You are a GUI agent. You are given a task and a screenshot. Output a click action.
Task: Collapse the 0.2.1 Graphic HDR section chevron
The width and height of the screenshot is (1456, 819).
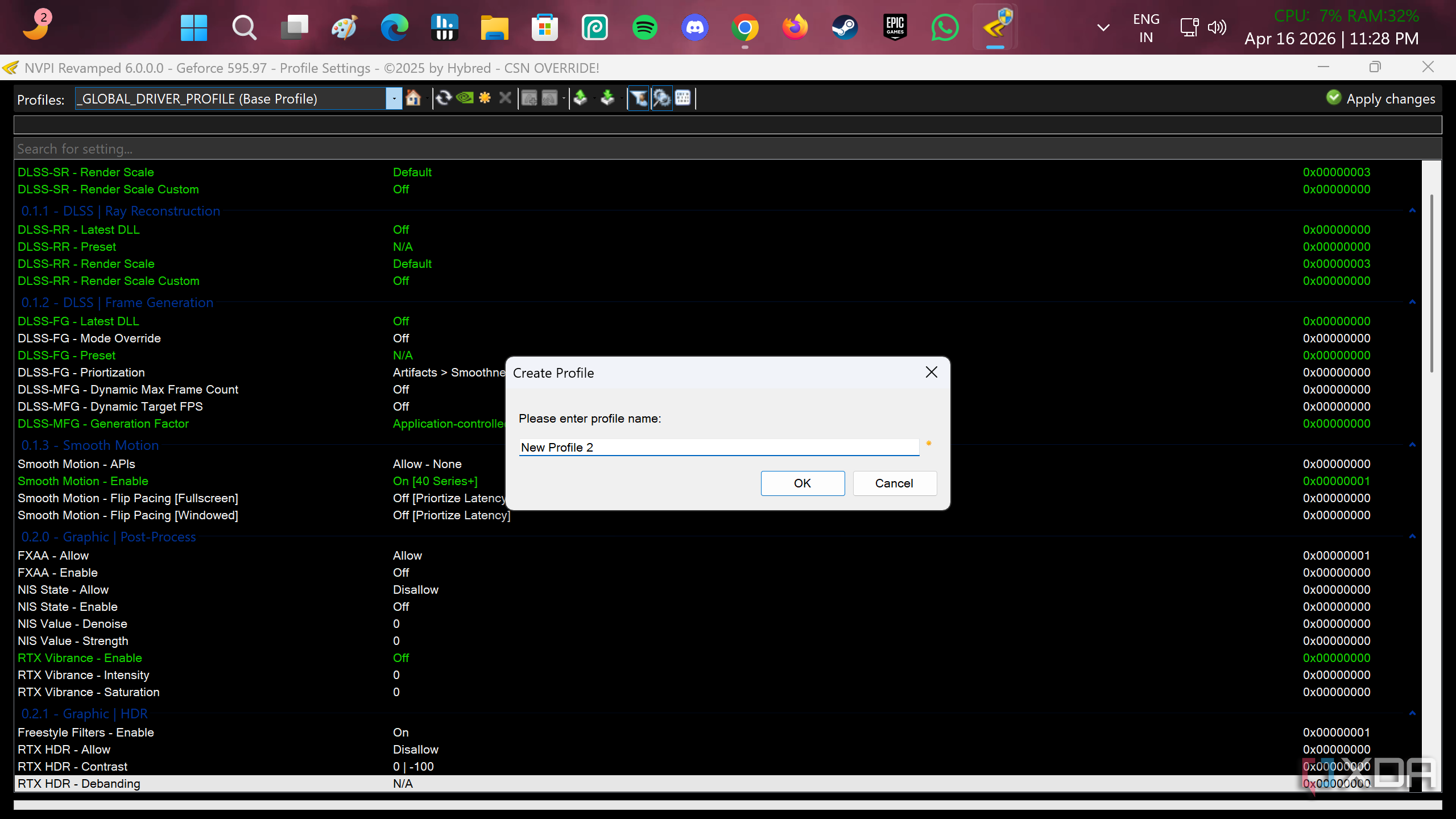(1412, 713)
